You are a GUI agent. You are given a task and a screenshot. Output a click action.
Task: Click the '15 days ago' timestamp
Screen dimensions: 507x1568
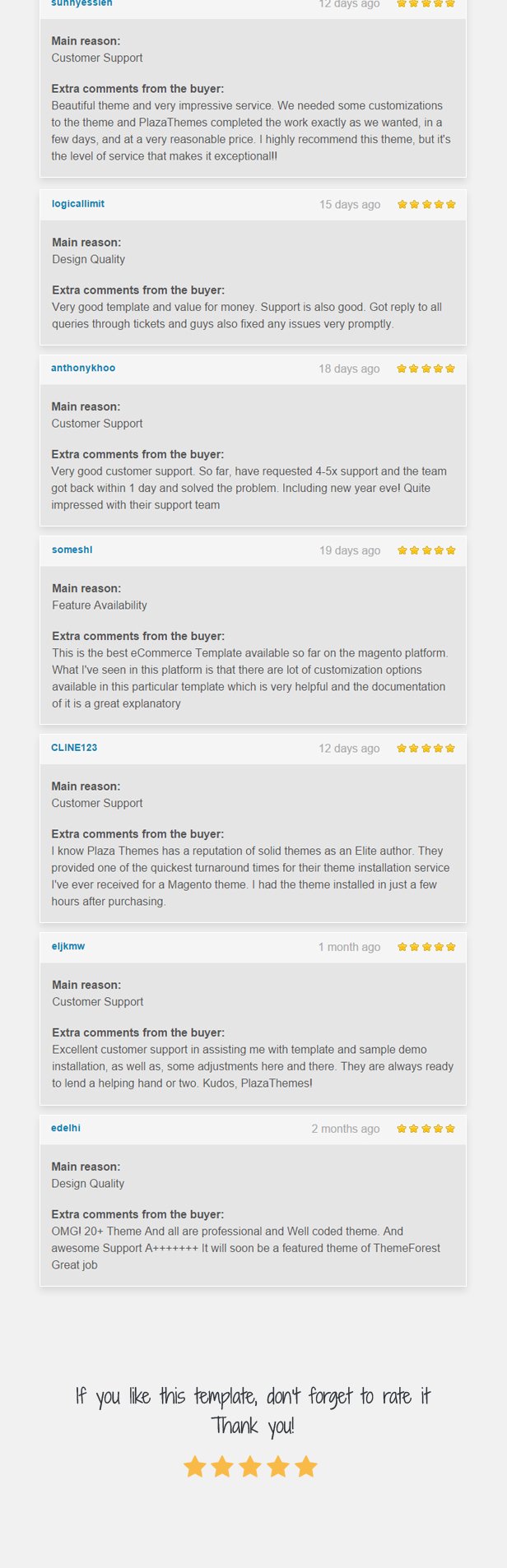350,205
